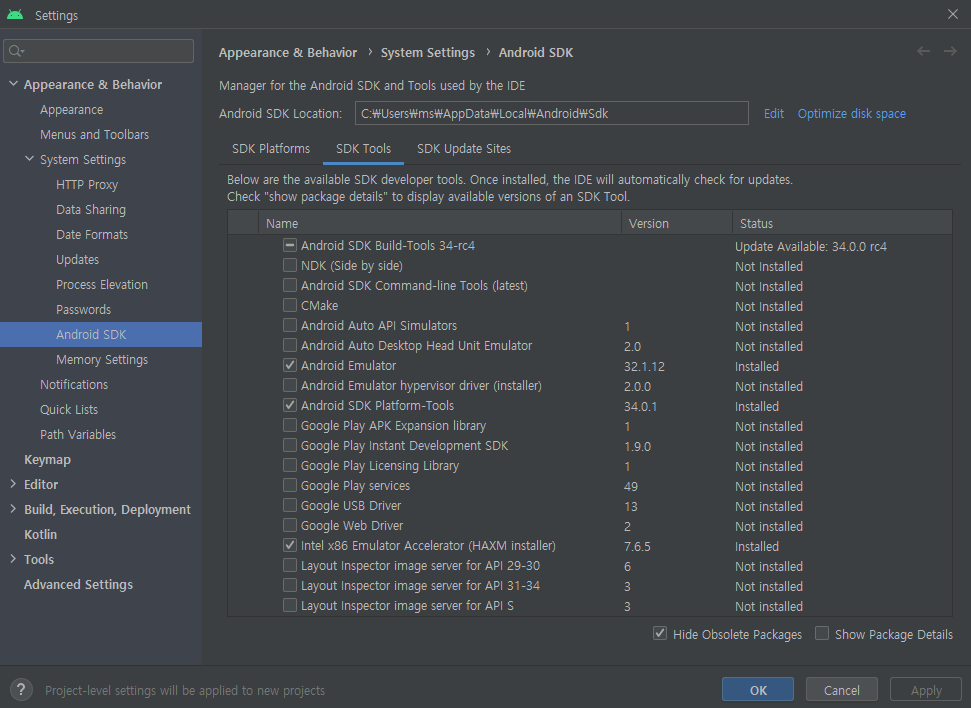Click the settings search input field

pyautogui.click(x=98, y=51)
